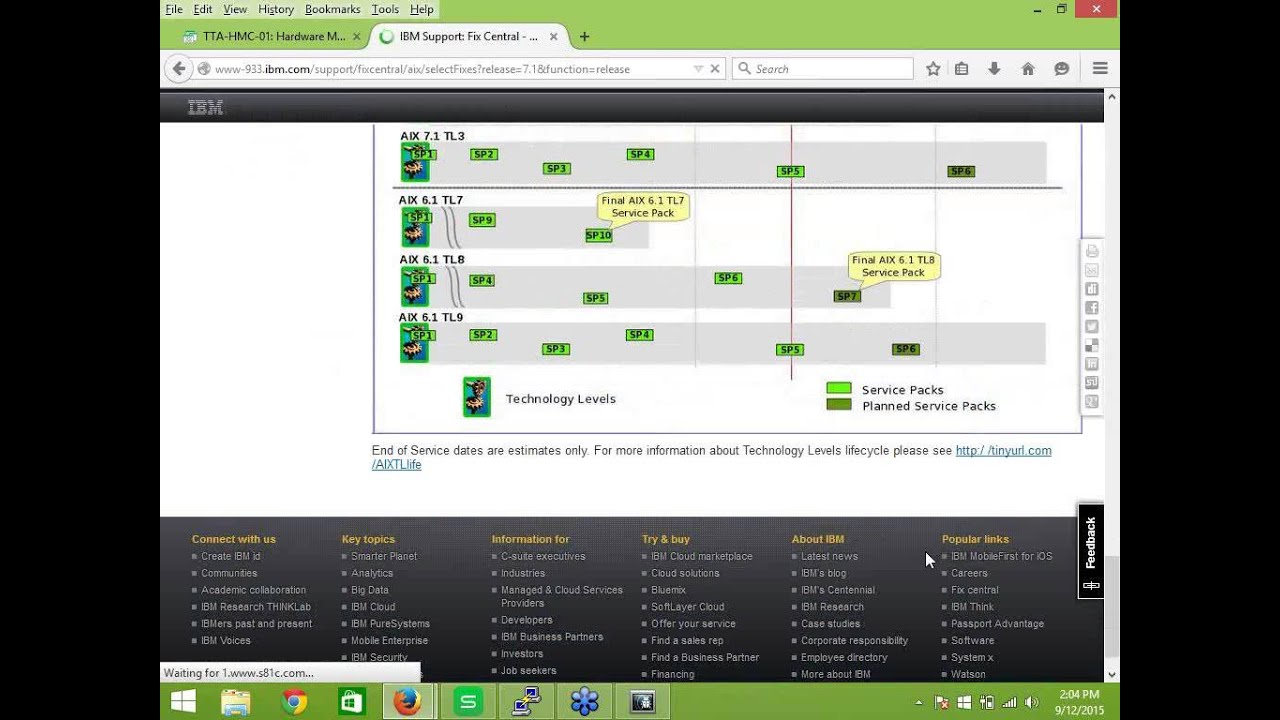Open the chat bubble icon in toolbar
Viewport: 1280px width, 720px height.
pyautogui.click(x=1062, y=69)
